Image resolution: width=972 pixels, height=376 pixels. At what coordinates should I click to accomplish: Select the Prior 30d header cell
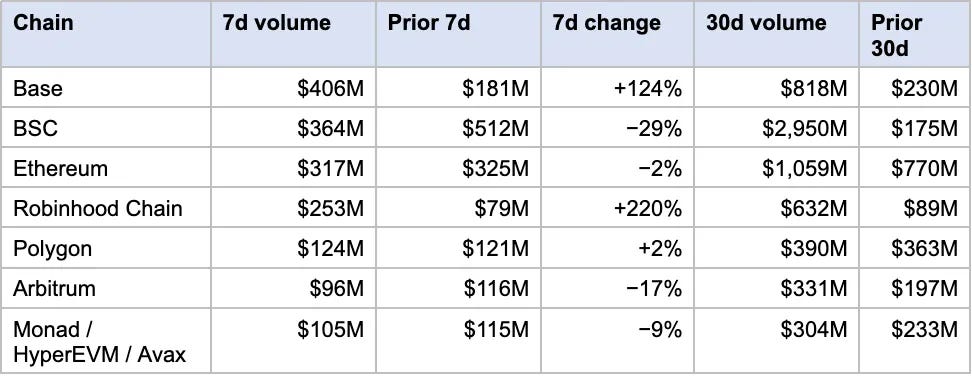pos(914,34)
